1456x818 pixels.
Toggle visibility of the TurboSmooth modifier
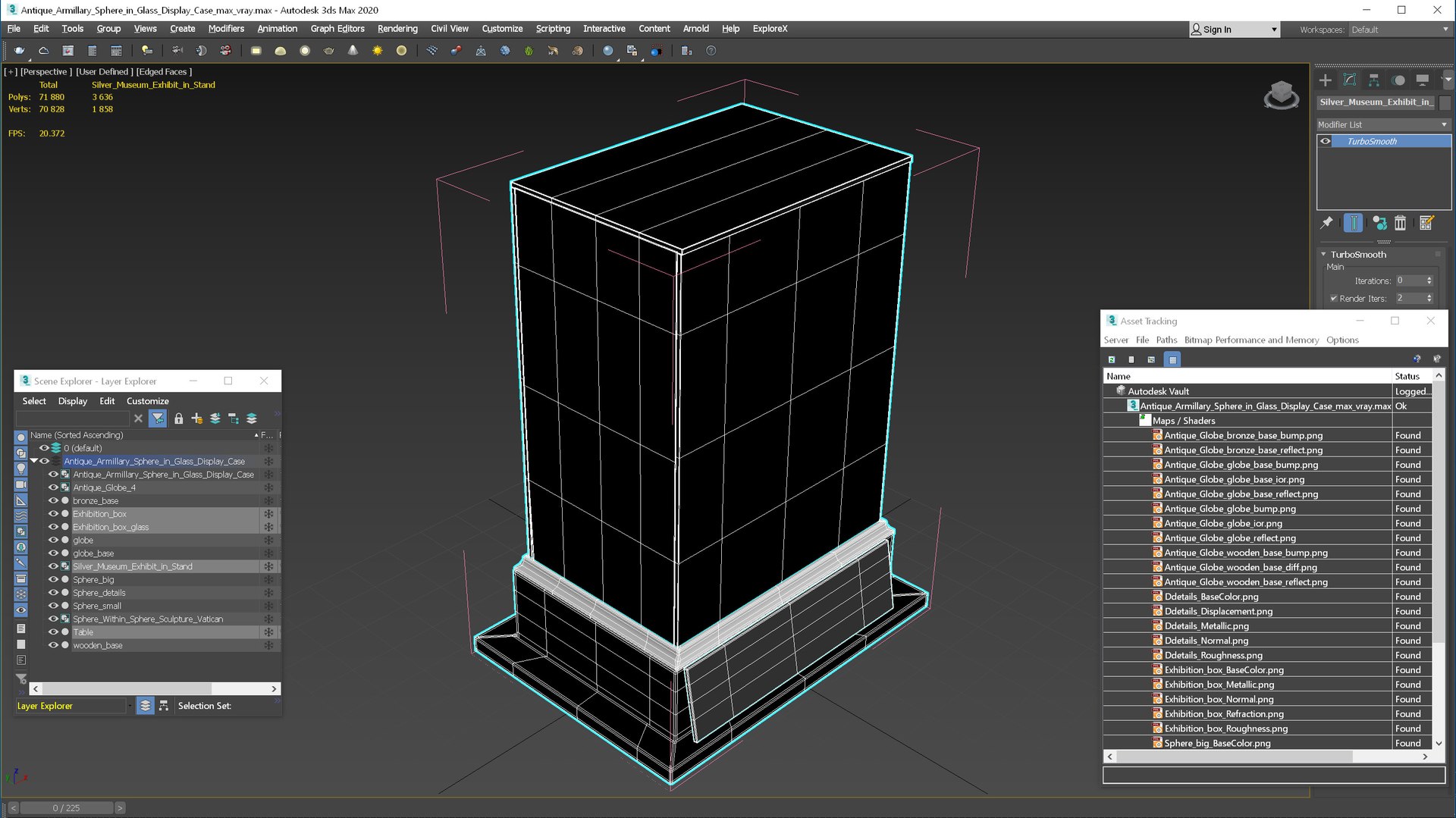(x=1326, y=142)
